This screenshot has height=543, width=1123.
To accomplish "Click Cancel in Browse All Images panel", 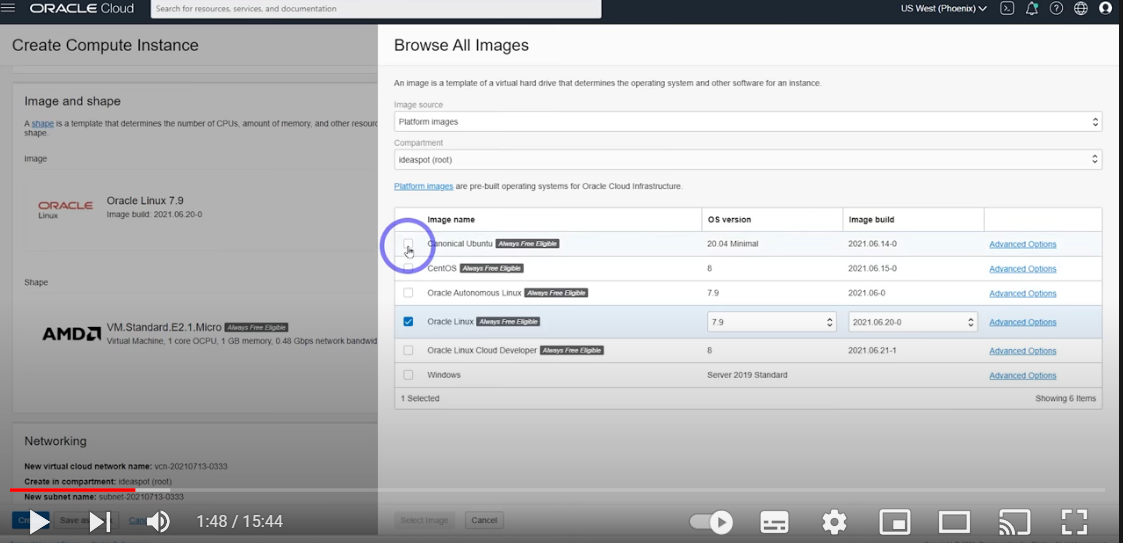I will point(484,520).
